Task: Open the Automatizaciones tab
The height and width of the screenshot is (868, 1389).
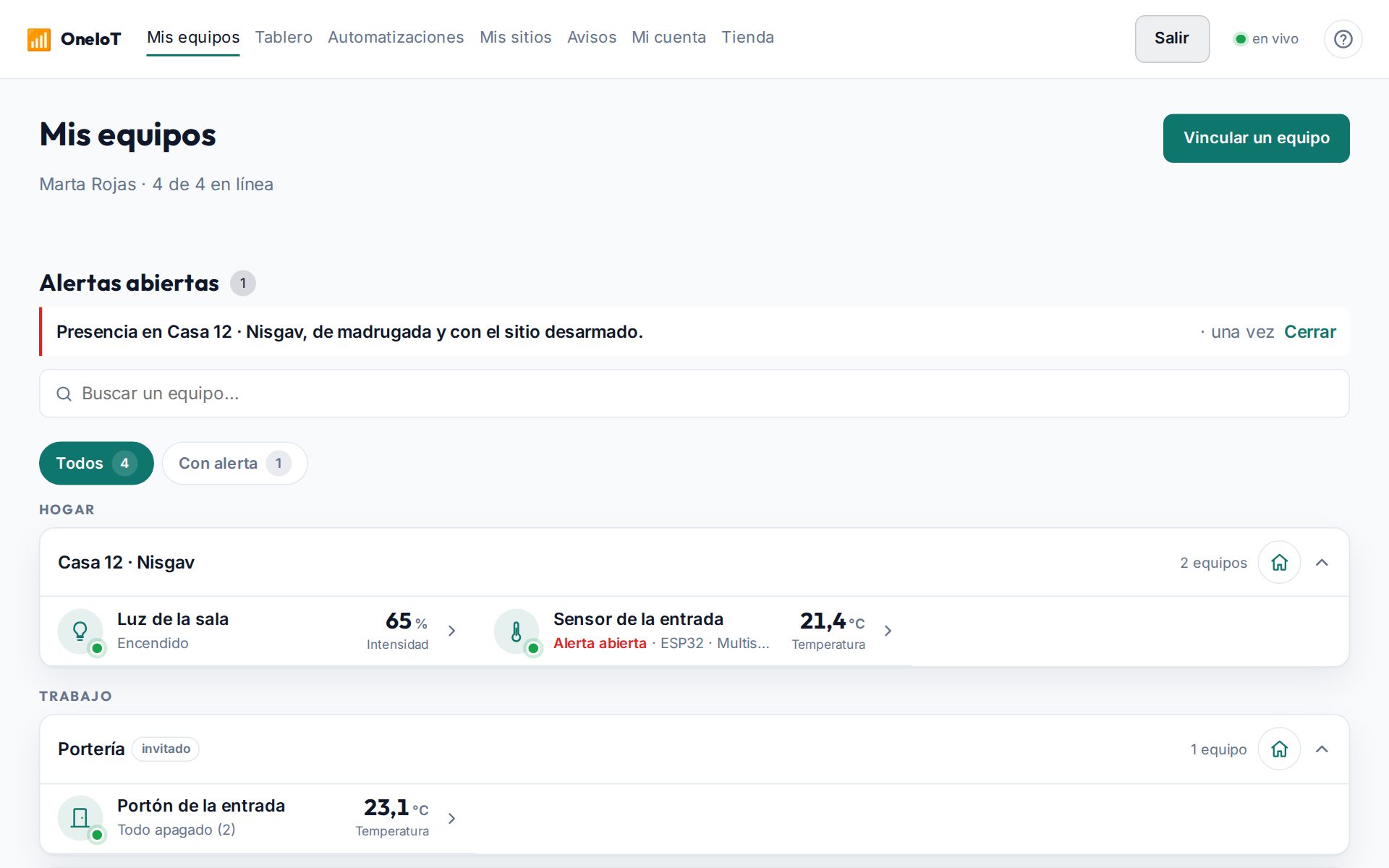Action: (x=396, y=38)
